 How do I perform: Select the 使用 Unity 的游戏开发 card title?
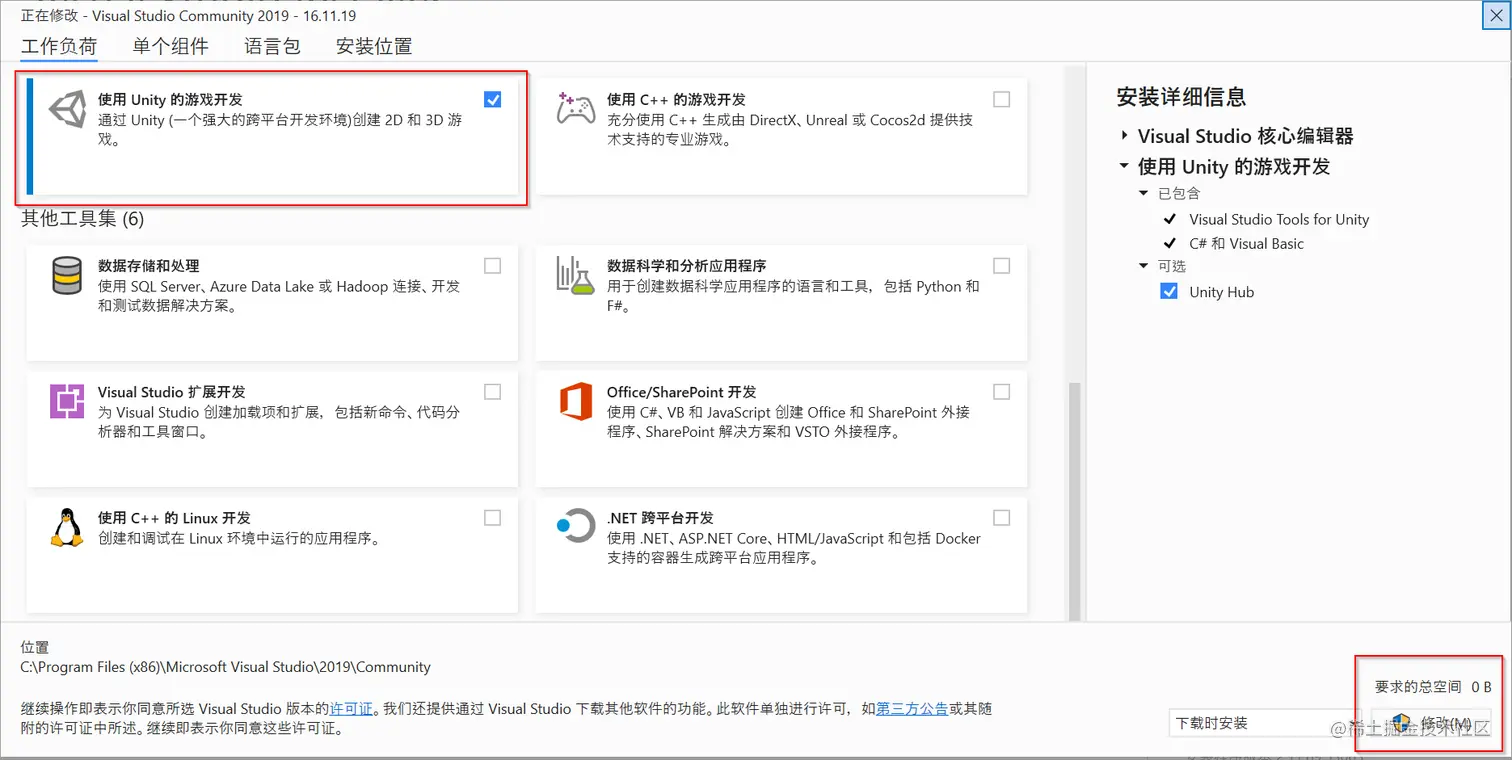click(x=170, y=100)
